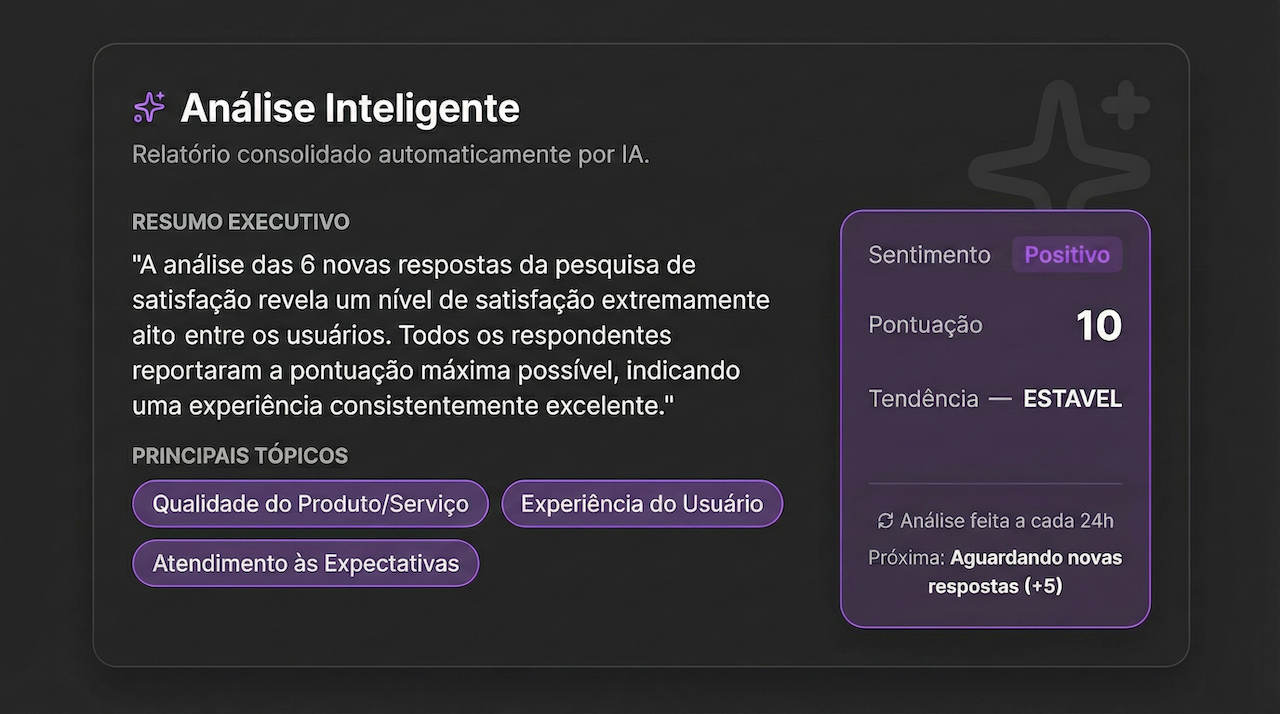Select the Positivo sentiment badge

1066,254
